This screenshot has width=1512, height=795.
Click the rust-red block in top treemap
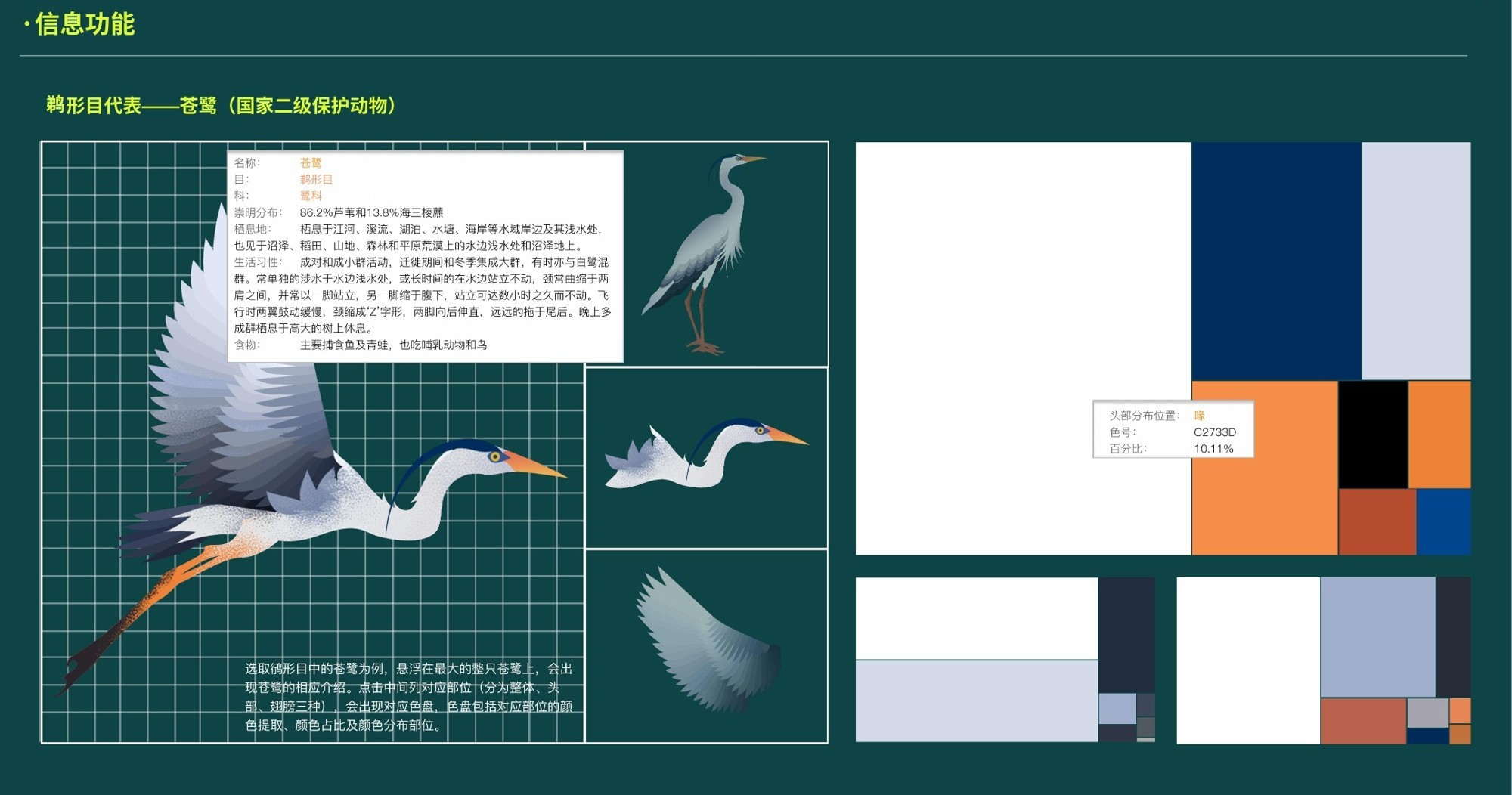point(1376,521)
